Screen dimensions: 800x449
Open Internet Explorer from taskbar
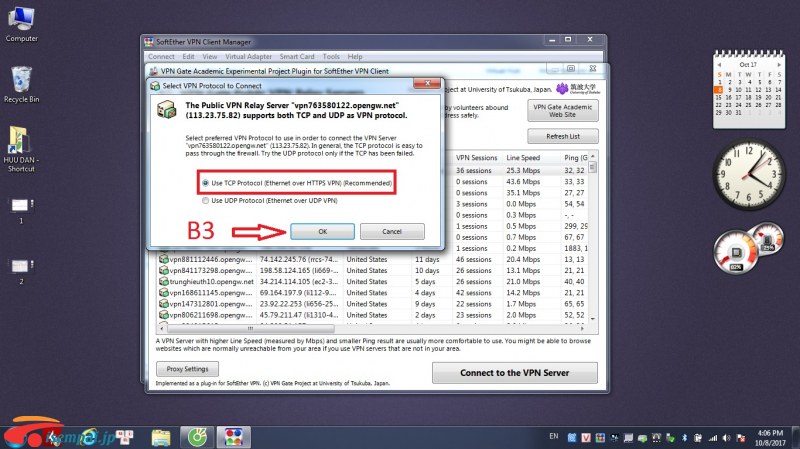89,437
